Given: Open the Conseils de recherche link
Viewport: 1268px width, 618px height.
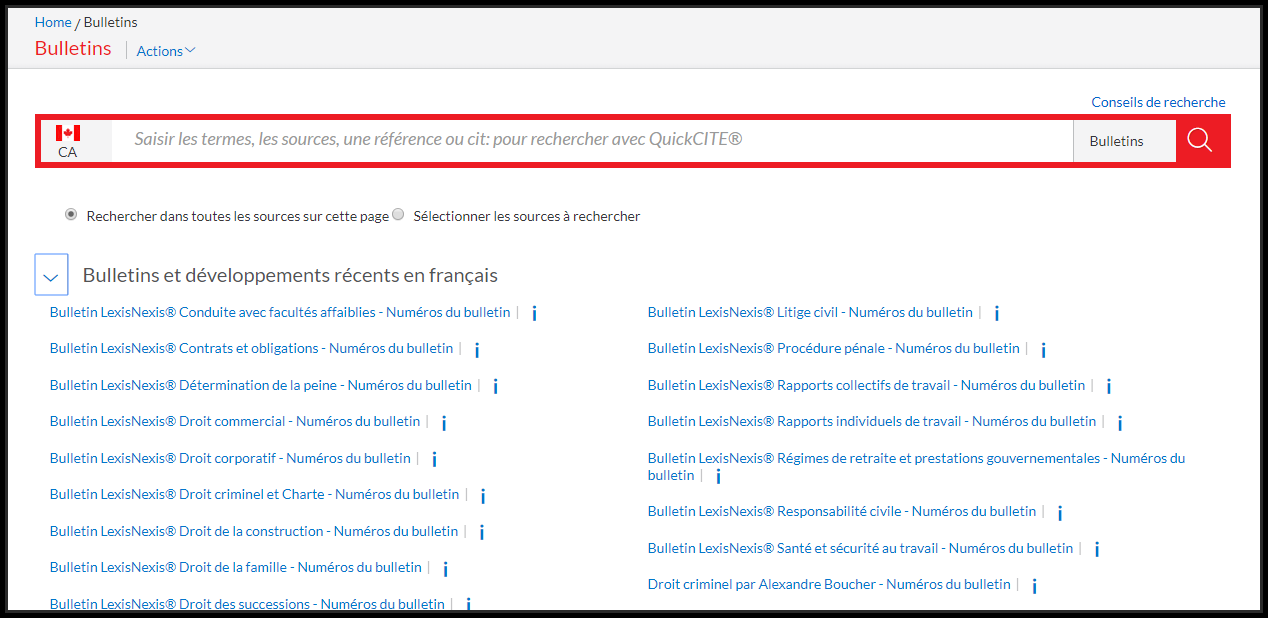Looking at the screenshot, I should (x=1158, y=102).
